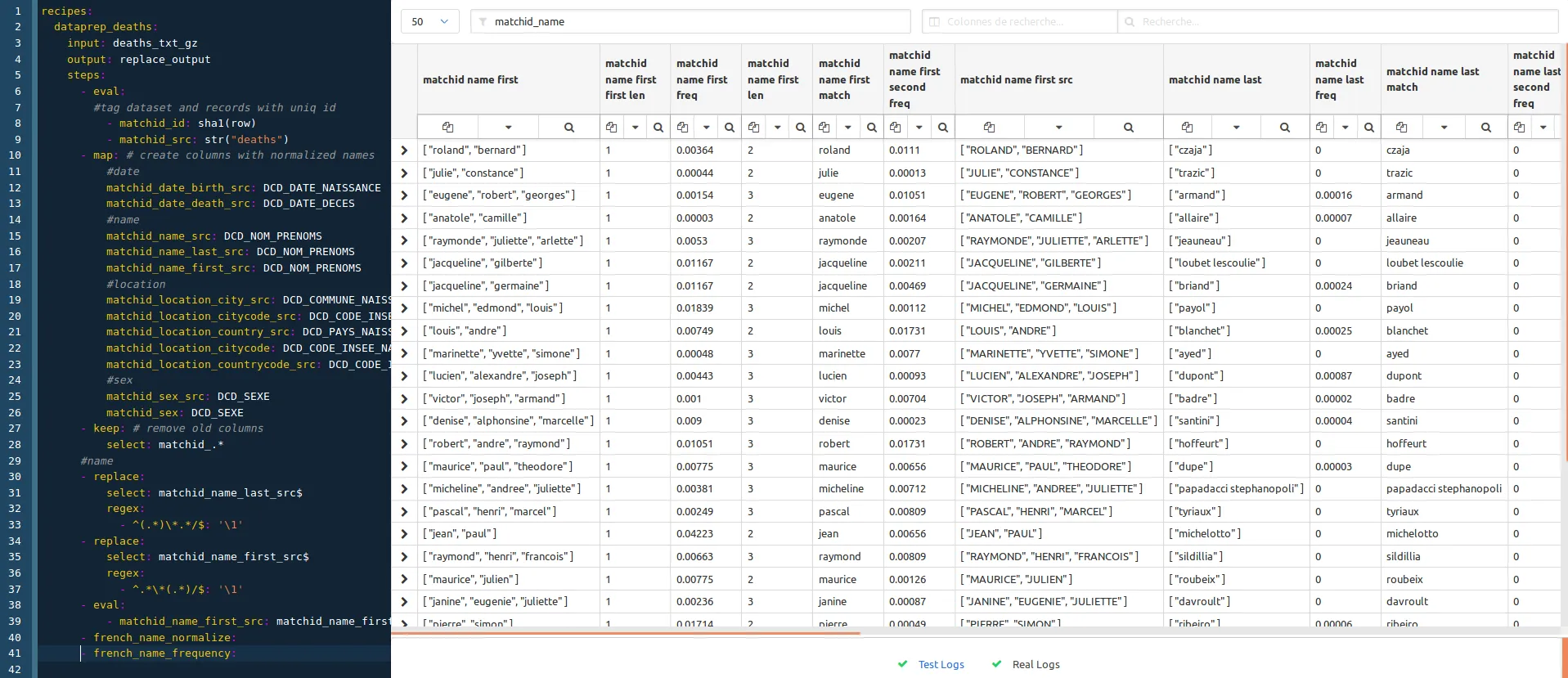Search in 'matchid name last freq' column
Viewport: 1568px width, 678px height.
pyautogui.click(x=1369, y=127)
